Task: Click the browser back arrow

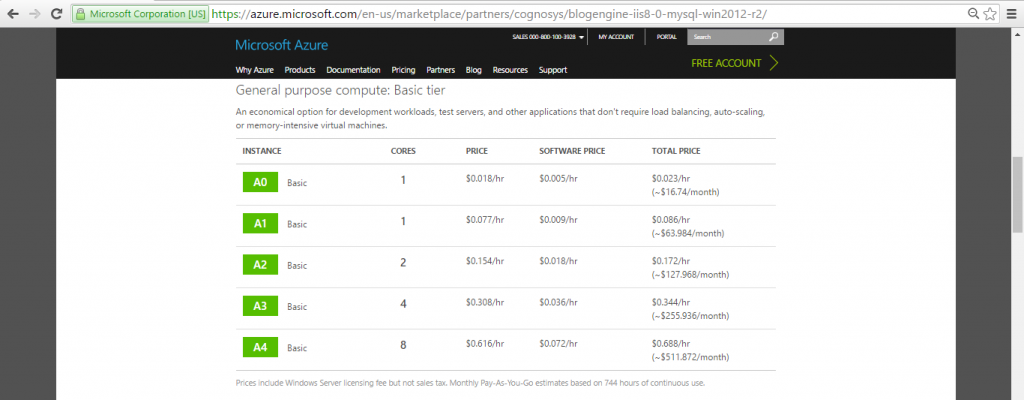Action: tap(12, 15)
